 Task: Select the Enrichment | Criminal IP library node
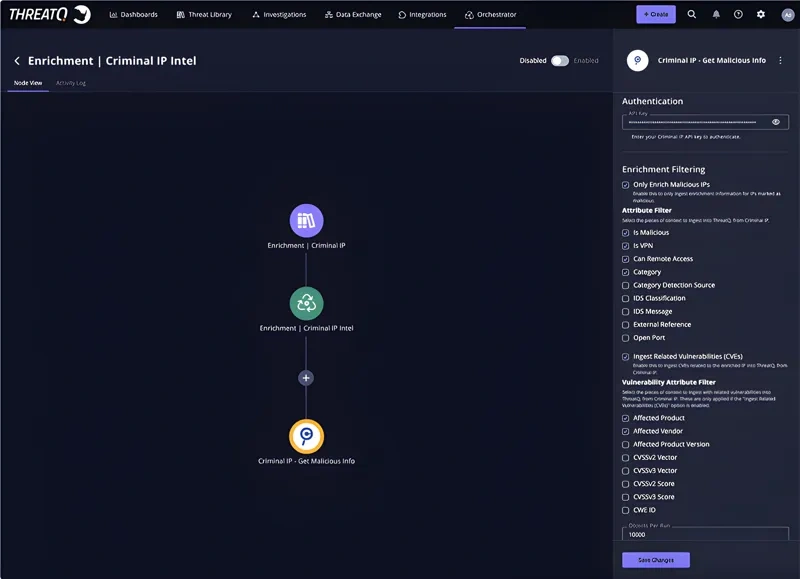pos(306,221)
